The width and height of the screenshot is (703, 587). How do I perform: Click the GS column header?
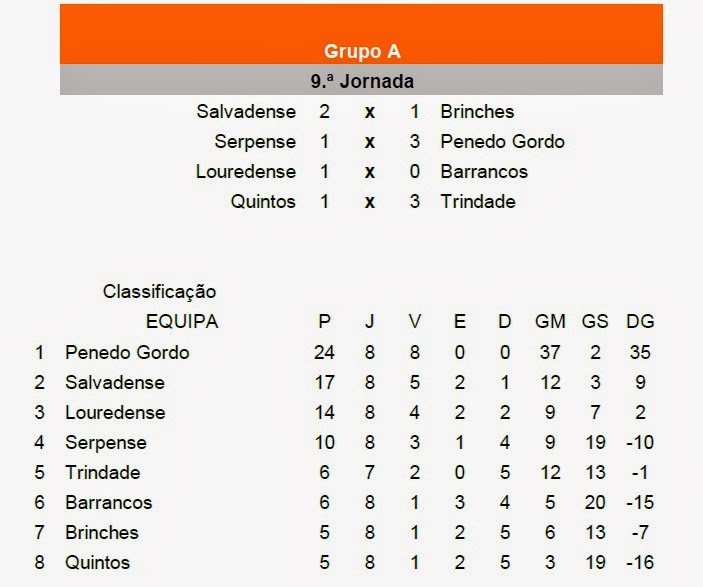click(595, 322)
